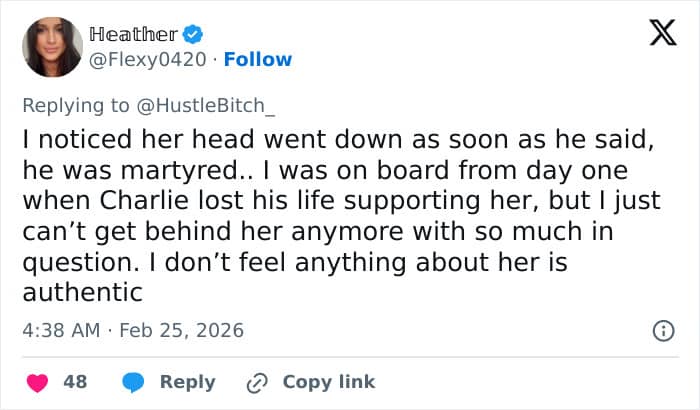Click the reply speech bubble icon
This screenshot has width=700, height=410.
pos(134,382)
